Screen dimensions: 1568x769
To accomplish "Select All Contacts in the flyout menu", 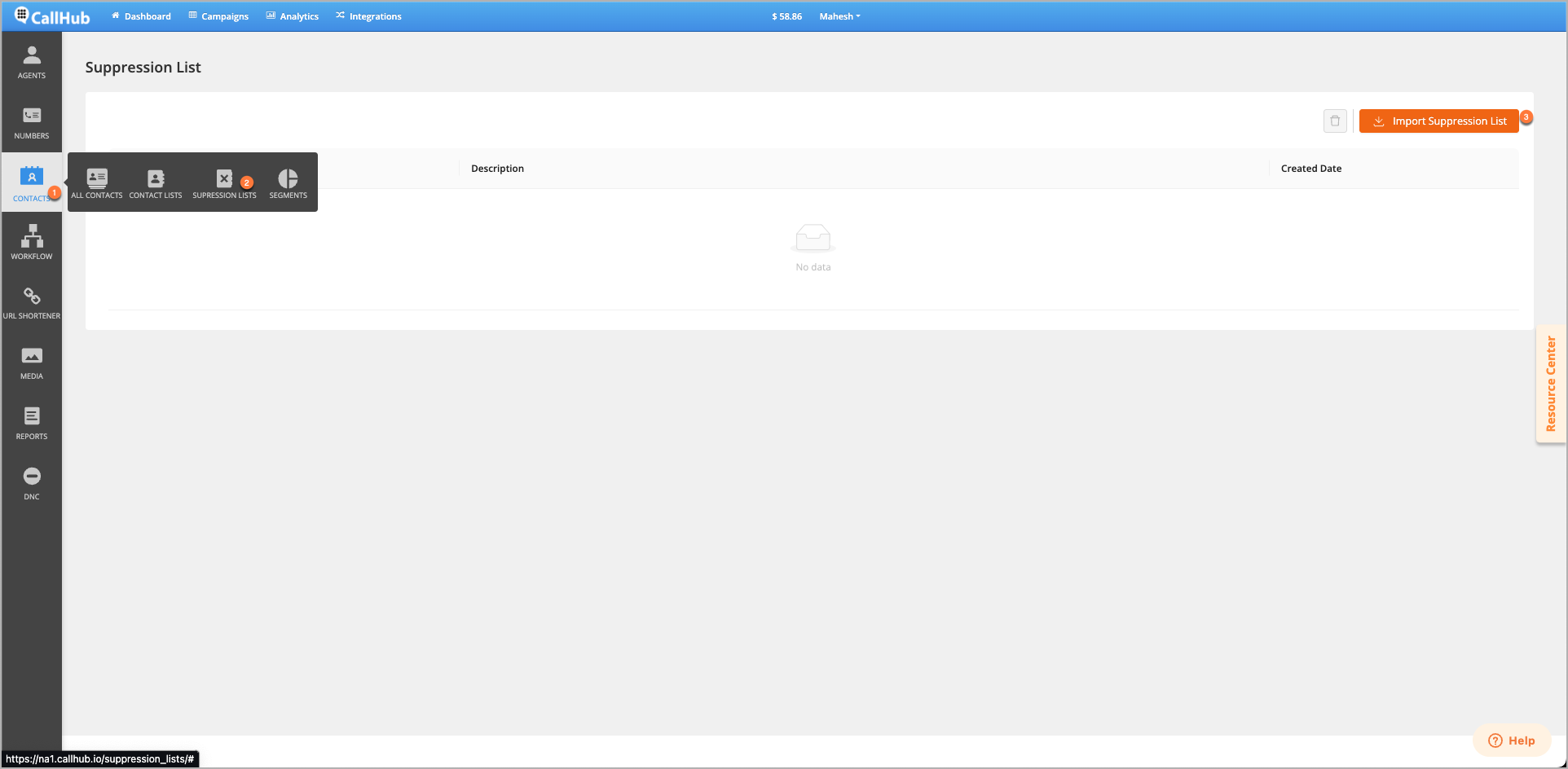I will 96,182.
